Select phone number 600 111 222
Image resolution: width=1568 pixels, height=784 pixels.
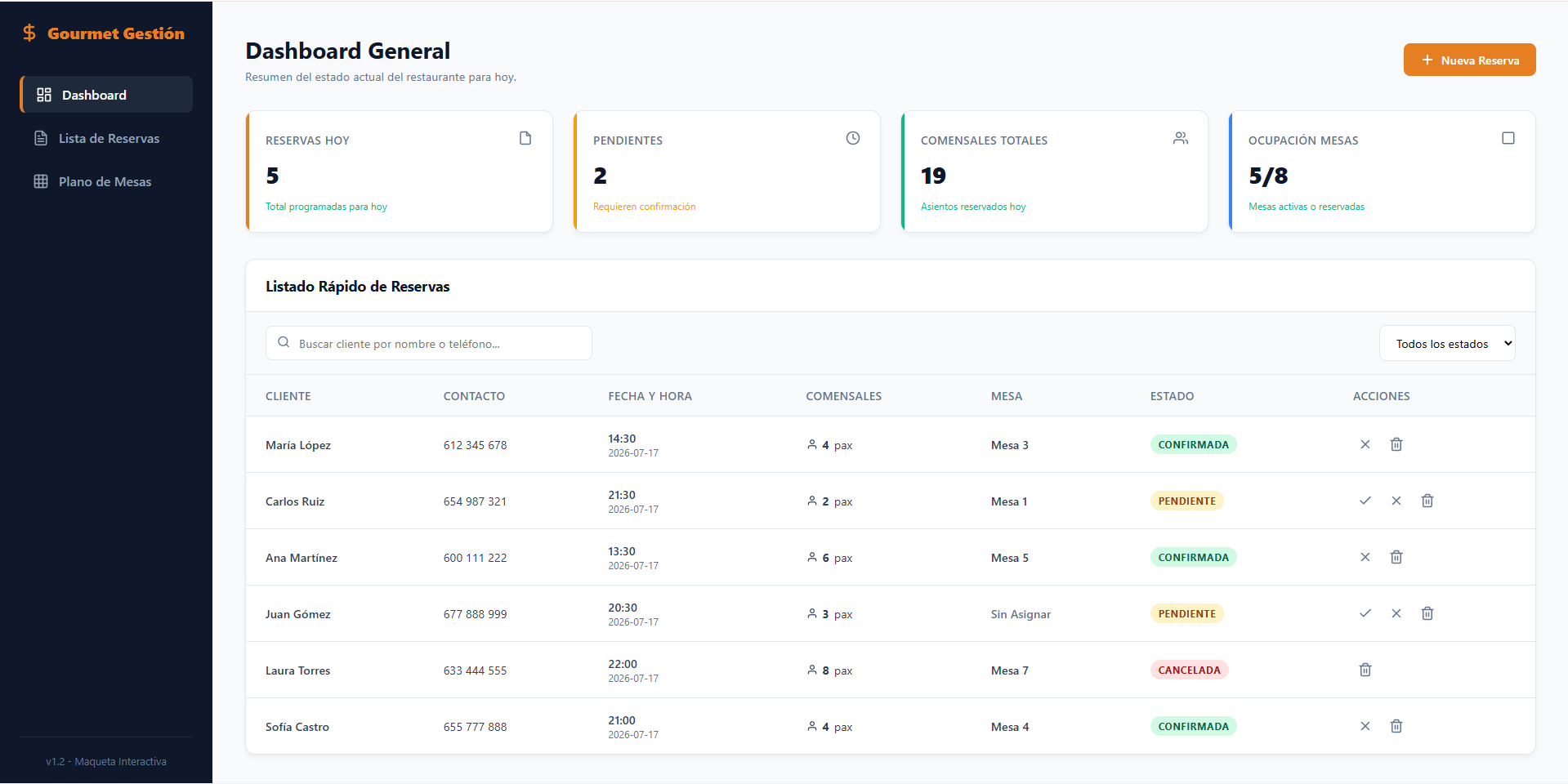pyautogui.click(x=475, y=558)
